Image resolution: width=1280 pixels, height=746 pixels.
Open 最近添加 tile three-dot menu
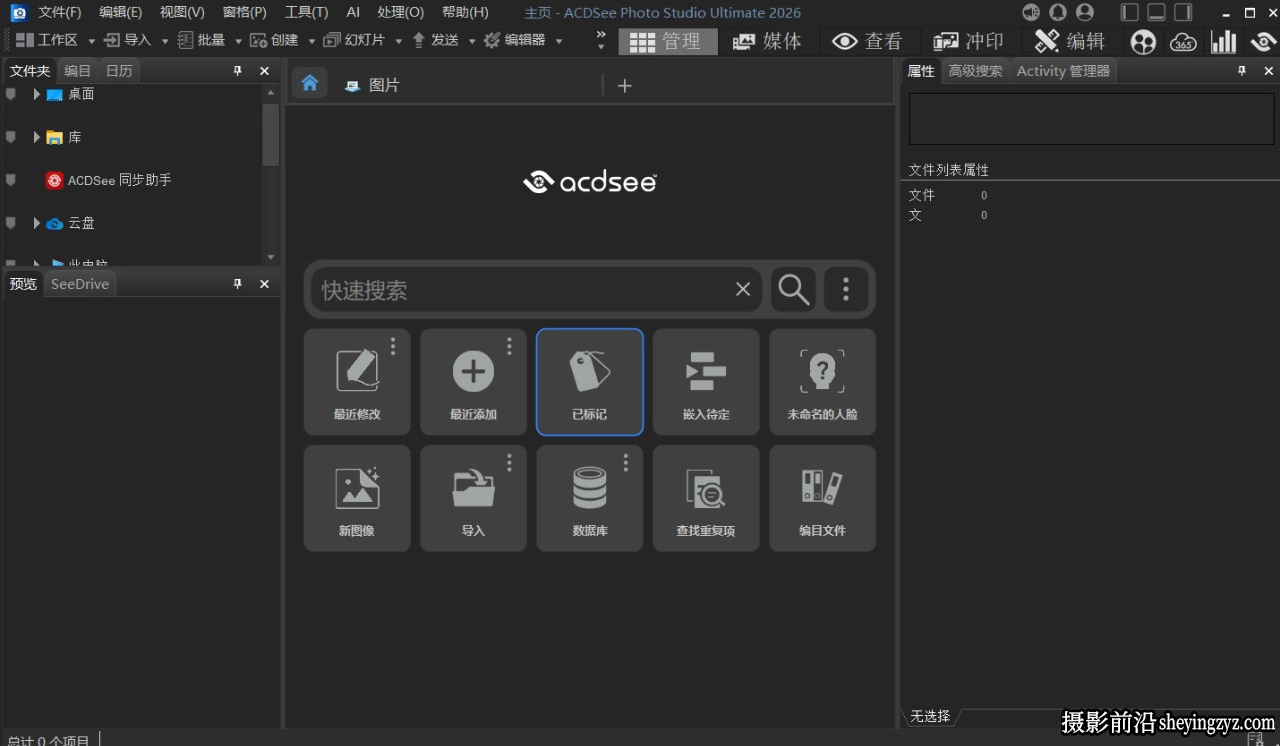pos(509,346)
